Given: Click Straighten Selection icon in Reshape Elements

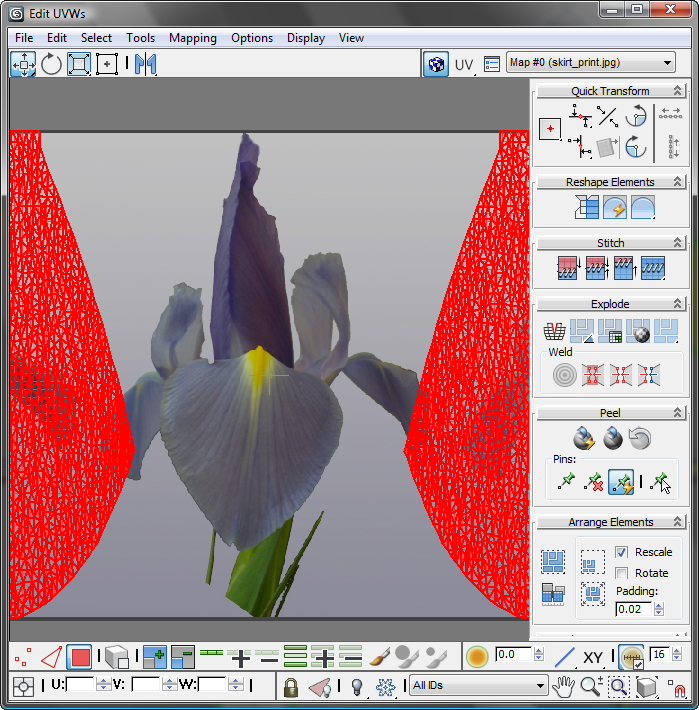Looking at the screenshot, I should (587, 207).
